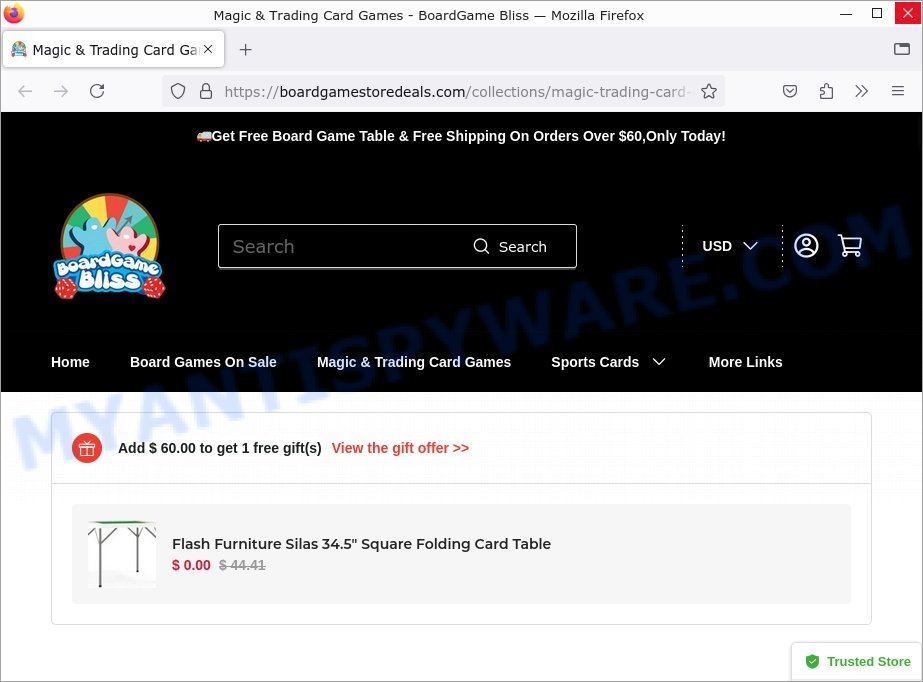923x682 pixels.
Task: Maximize the Firefox window
Action: point(876,14)
